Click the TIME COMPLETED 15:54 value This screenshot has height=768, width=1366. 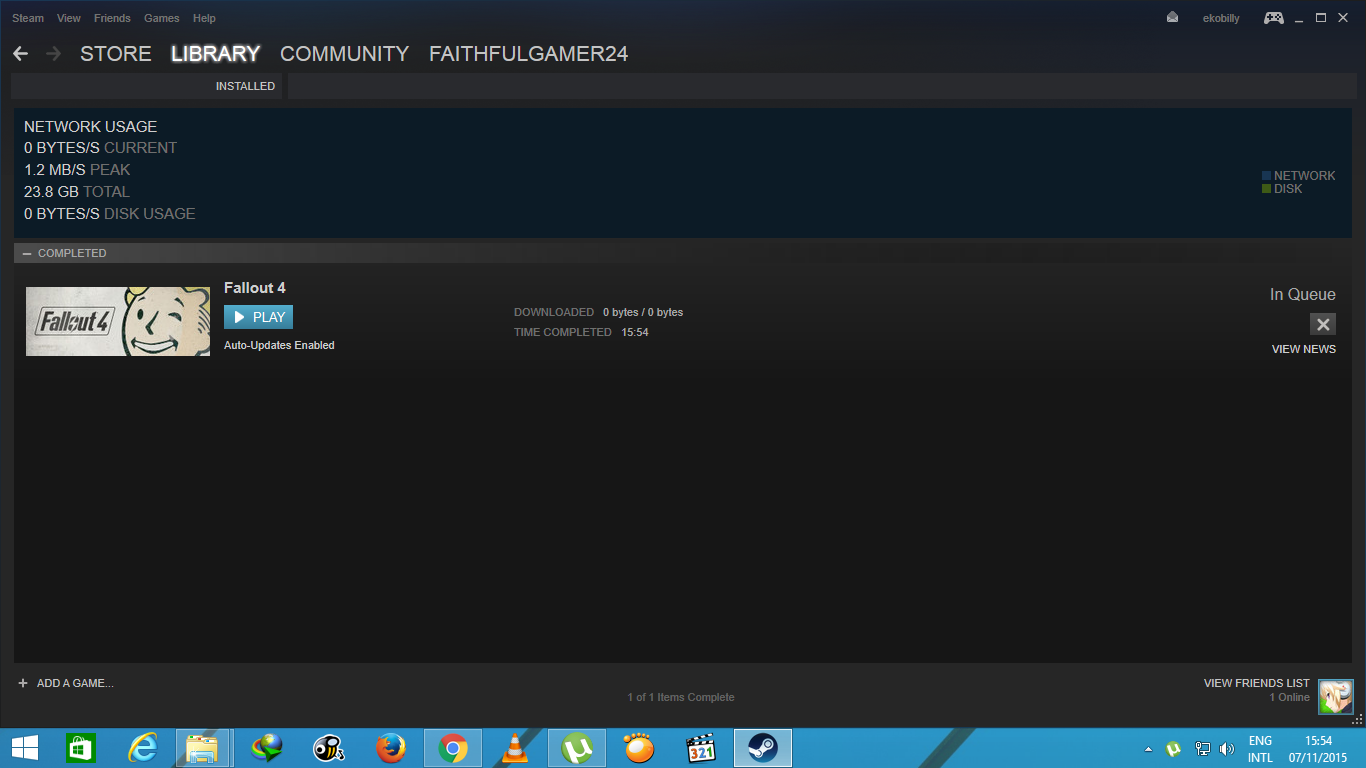pyautogui.click(x=635, y=332)
